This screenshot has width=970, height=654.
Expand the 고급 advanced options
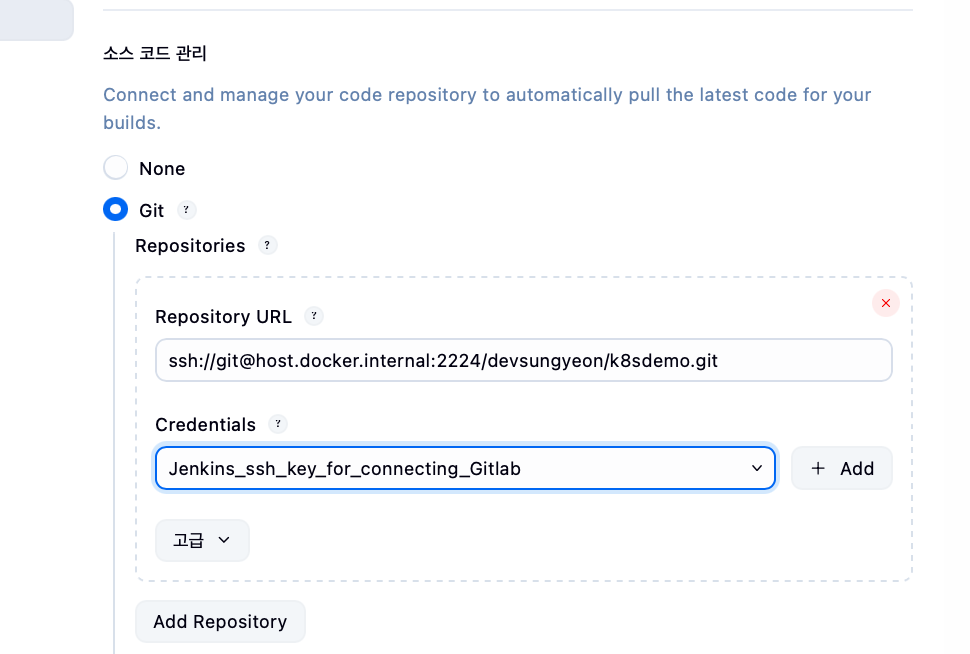click(202, 540)
